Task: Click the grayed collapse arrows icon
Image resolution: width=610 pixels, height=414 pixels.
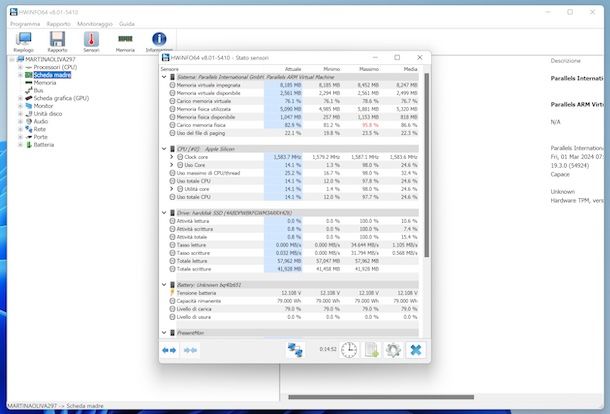Action: click(x=190, y=350)
